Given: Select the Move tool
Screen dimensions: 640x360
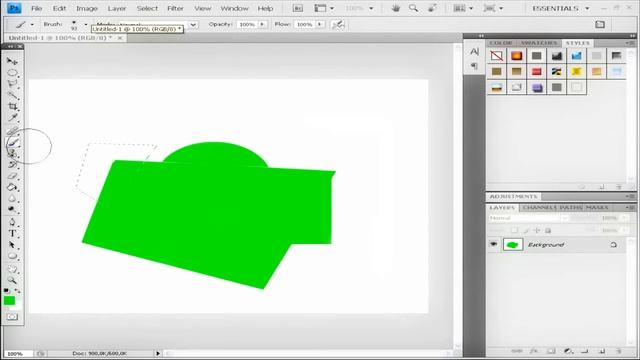Looking at the screenshot, I should pyautogui.click(x=12, y=61).
